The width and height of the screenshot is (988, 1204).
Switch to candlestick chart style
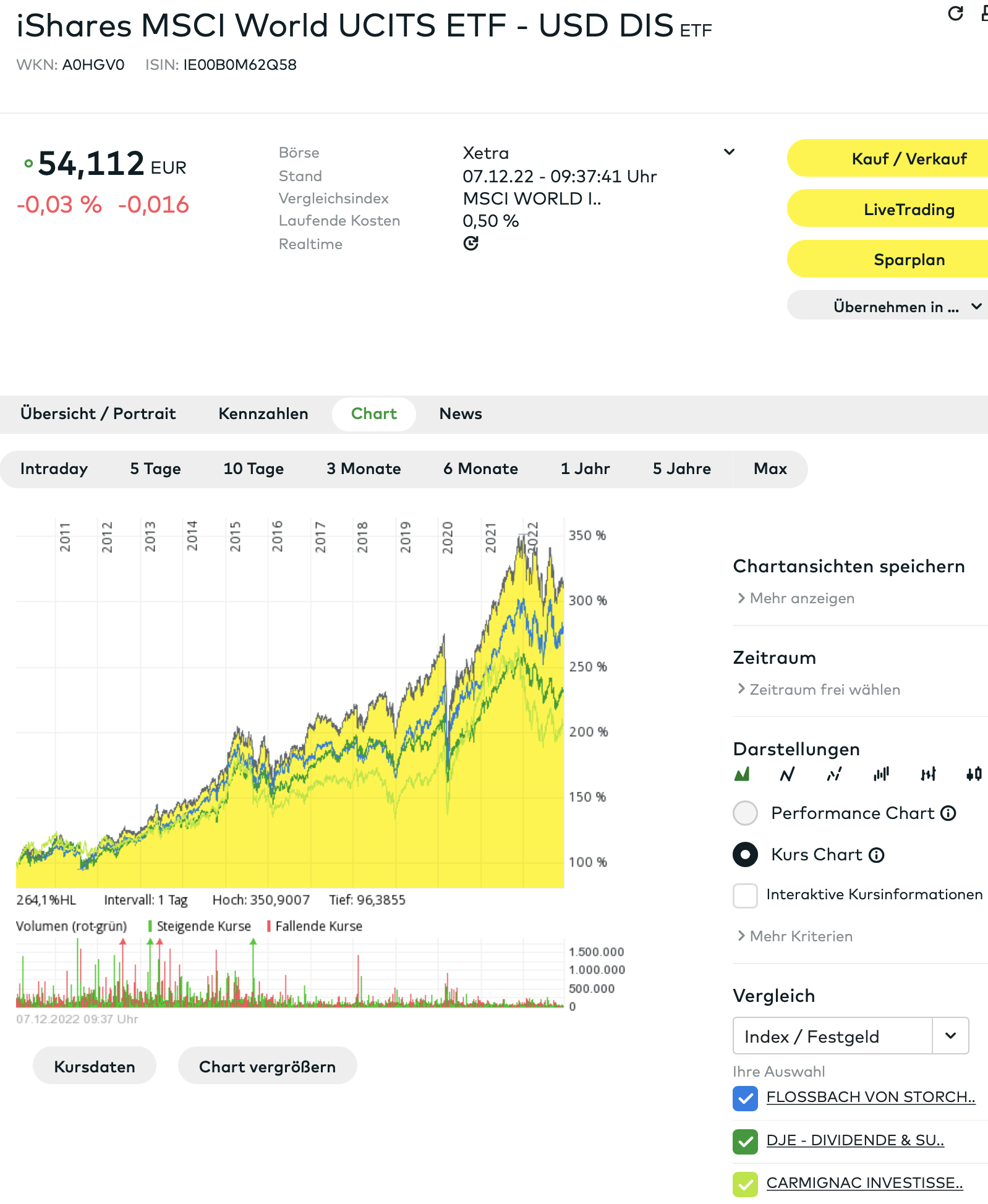[x=974, y=774]
